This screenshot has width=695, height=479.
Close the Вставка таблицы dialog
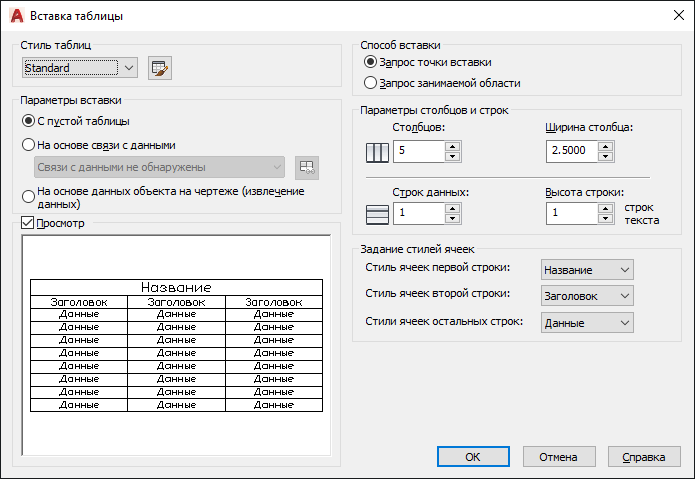click(x=679, y=16)
